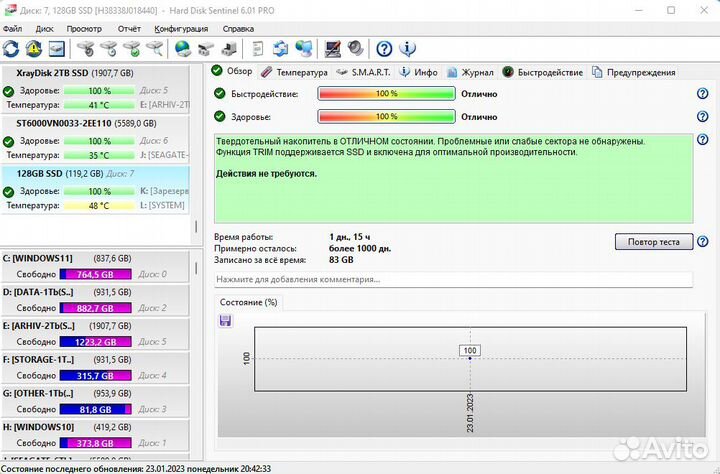Click the disk with magnifier icon
Viewport: 720px width, 474px height.
[x=155, y=48]
